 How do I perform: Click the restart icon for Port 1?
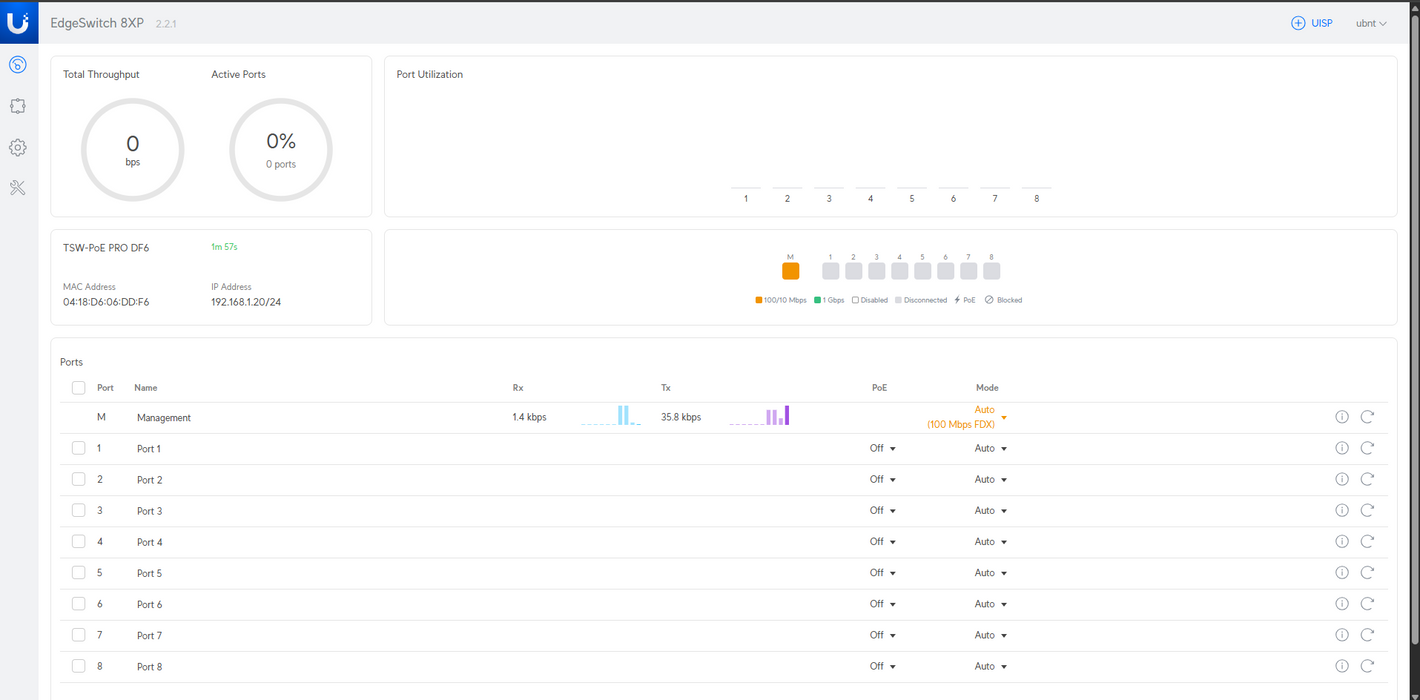click(1367, 448)
